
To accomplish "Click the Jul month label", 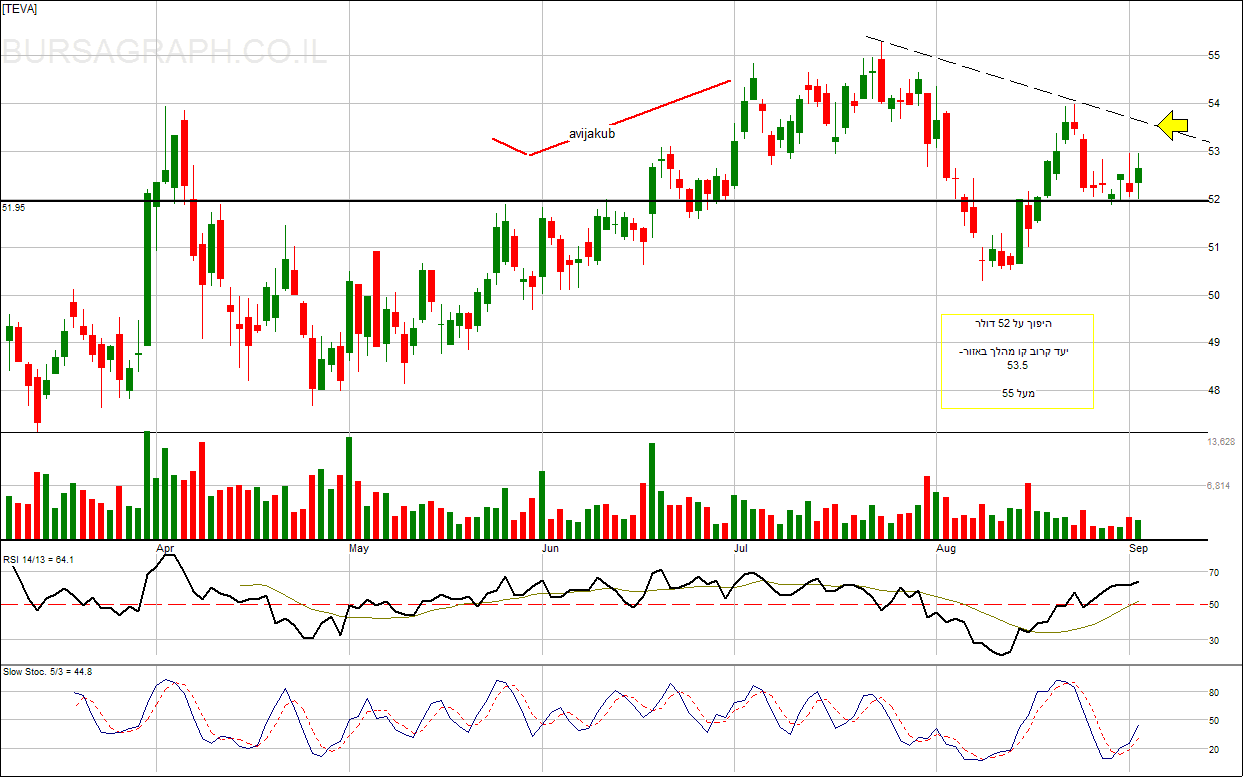I will click(x=741, y=548).
